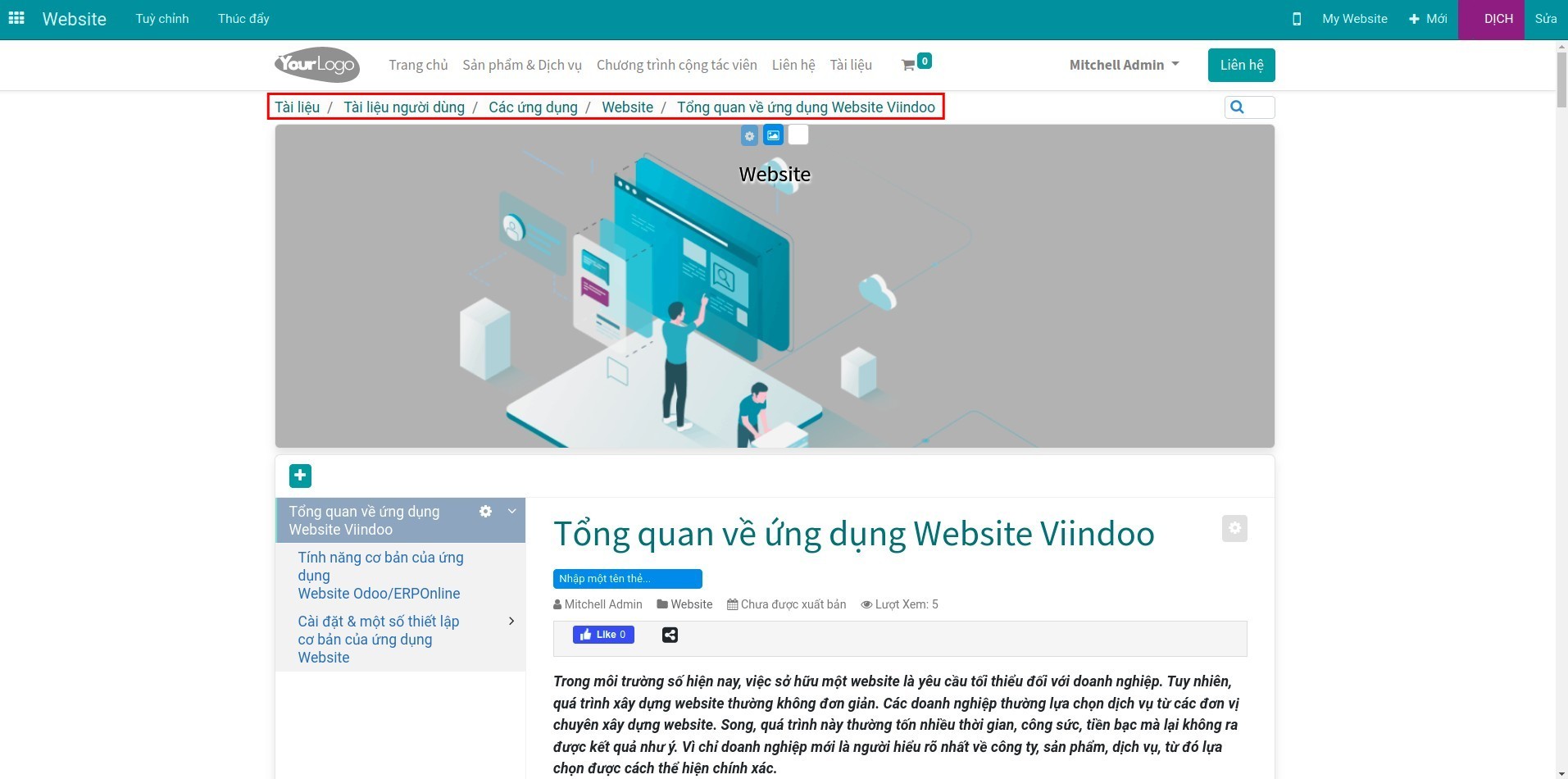Click the change cover image icon
Screen dimensions: 1568x779
(773, 134)
